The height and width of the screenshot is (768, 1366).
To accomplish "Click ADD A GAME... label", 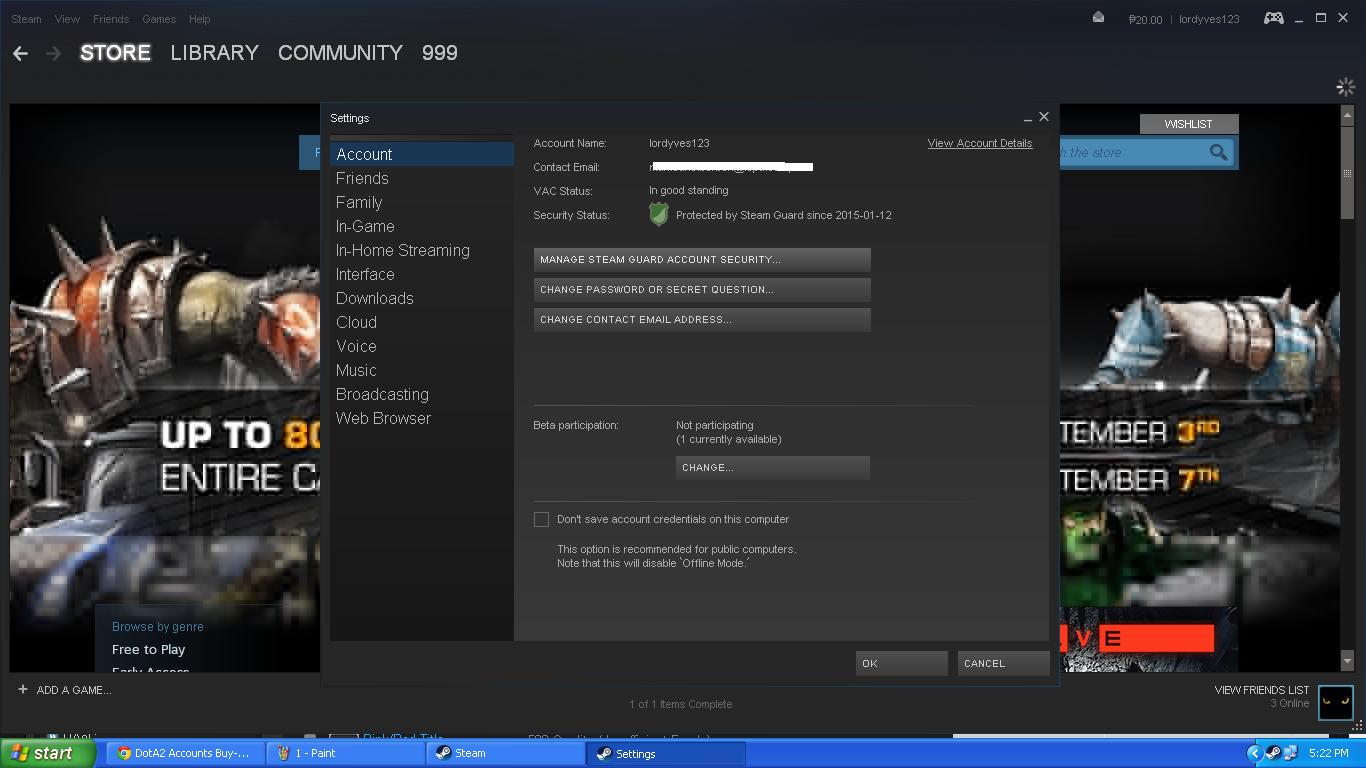I will [x=74, y=690].
